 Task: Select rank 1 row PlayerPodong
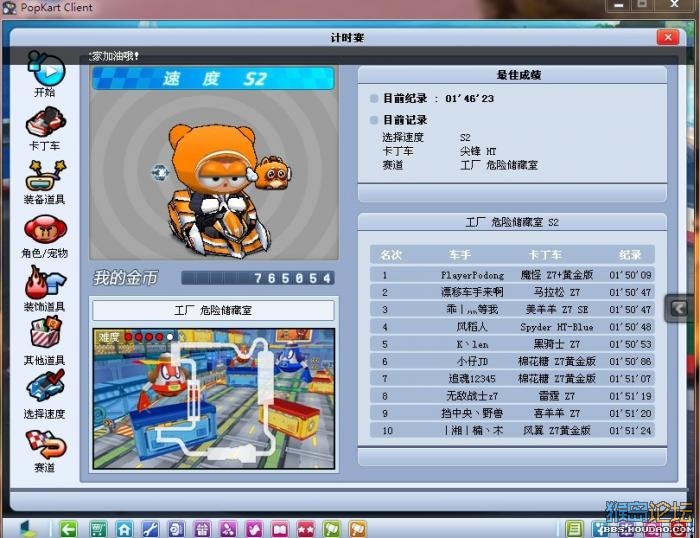click(512, 275)
